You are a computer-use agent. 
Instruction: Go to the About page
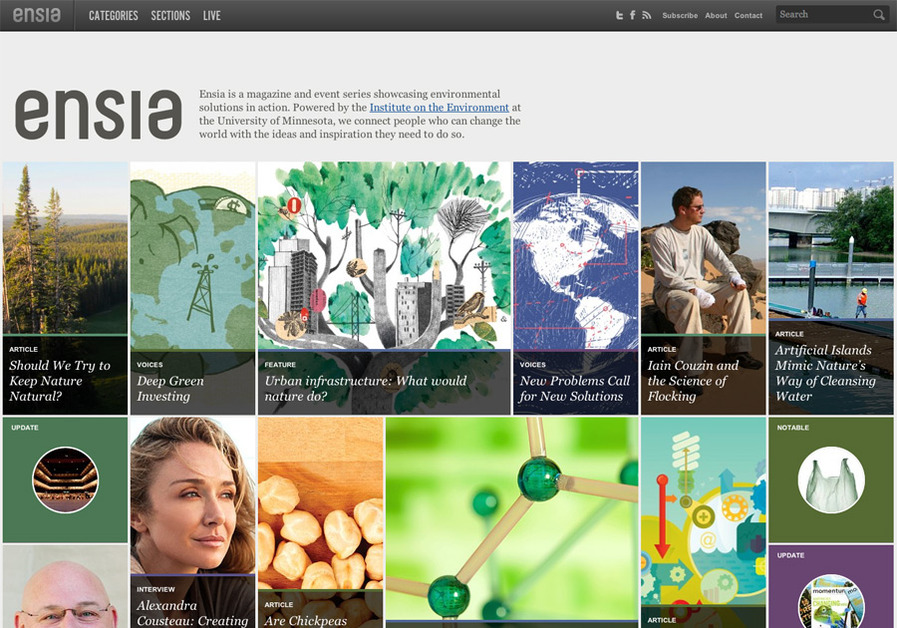[716, 15]
